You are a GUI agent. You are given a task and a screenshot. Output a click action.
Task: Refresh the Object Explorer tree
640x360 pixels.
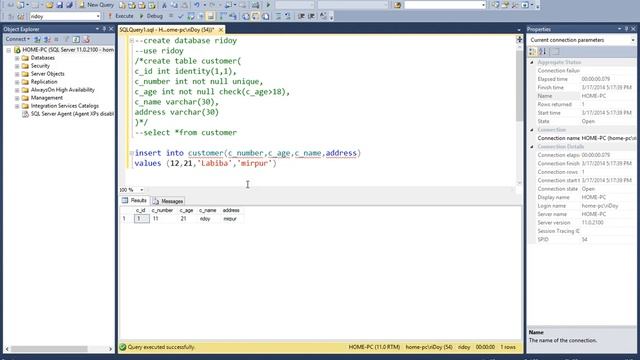pos(76,39)
